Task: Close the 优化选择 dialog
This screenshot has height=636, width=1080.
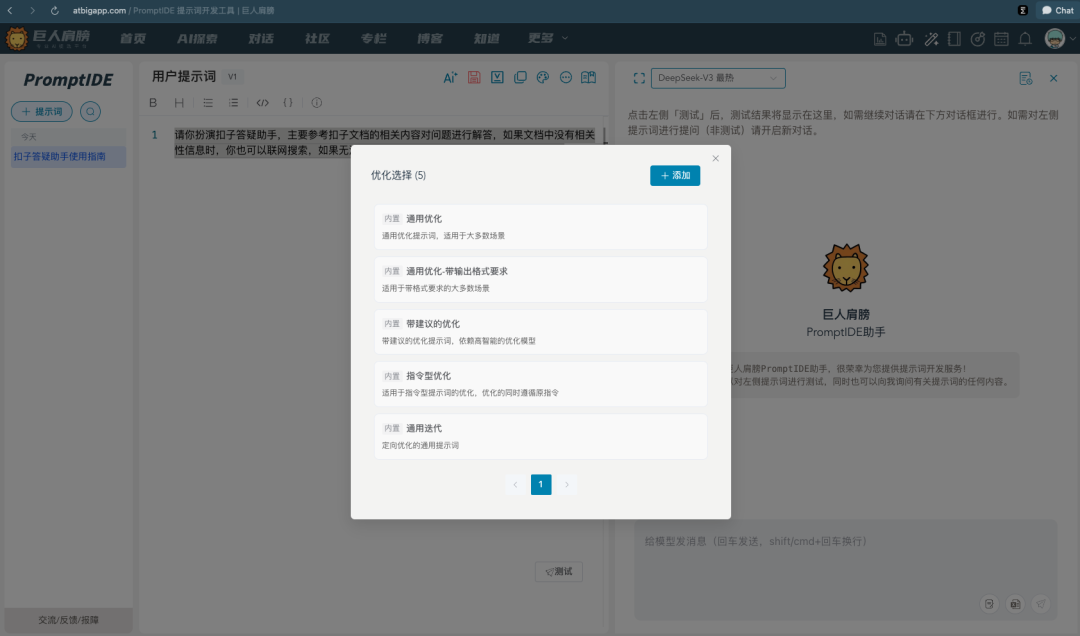Action: pos(715,158)
